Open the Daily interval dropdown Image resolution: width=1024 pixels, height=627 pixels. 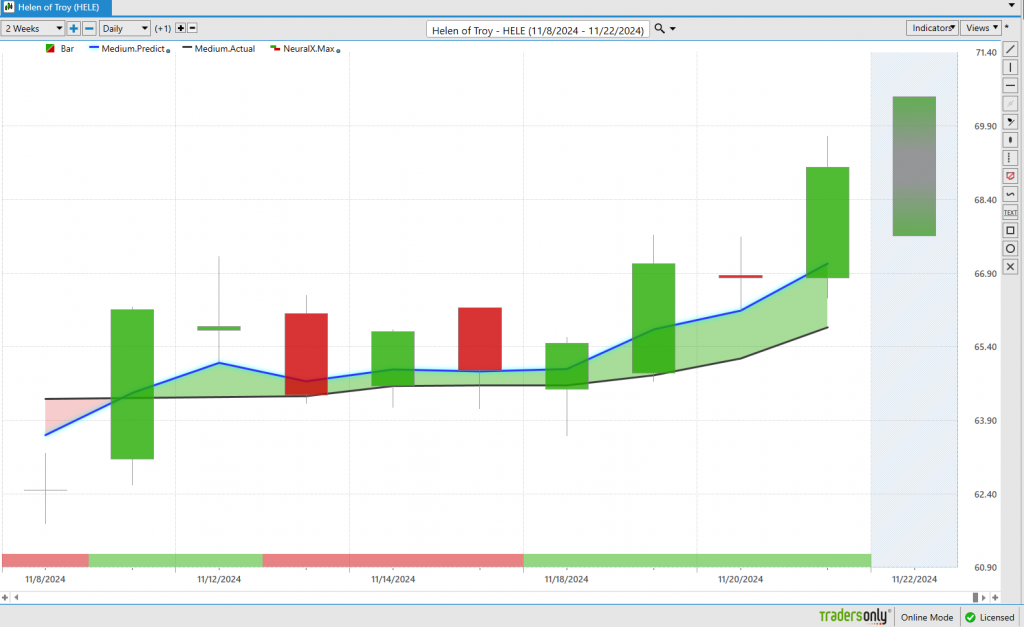point(125,28)
